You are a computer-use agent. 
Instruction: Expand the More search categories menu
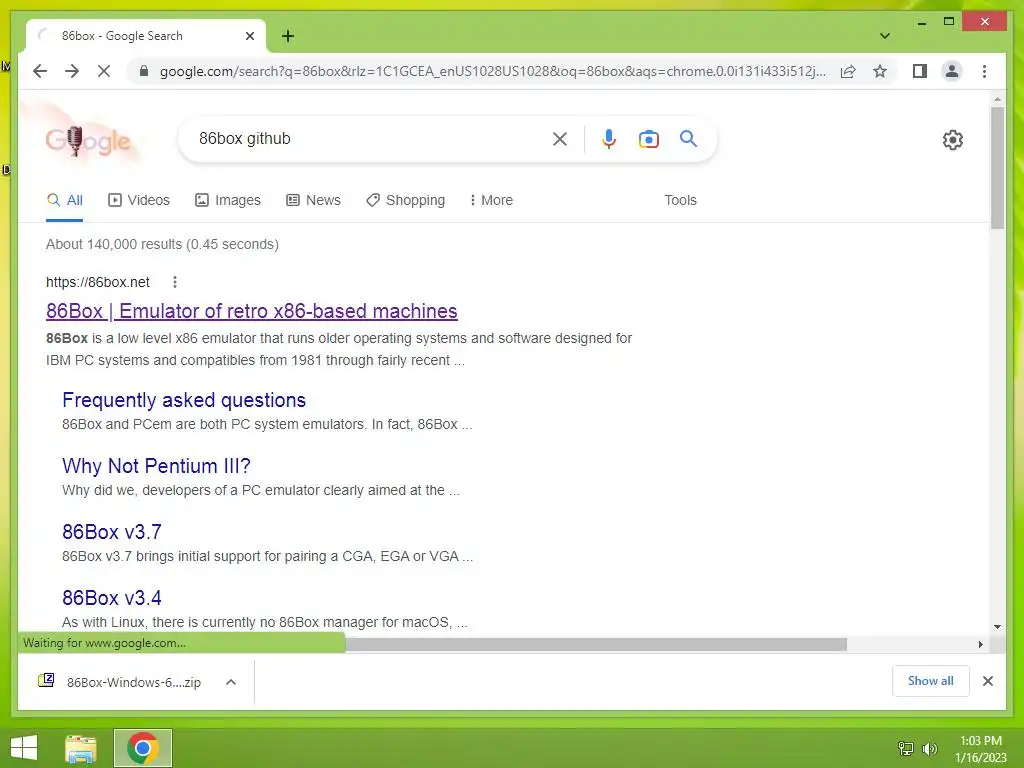point(491,200)
